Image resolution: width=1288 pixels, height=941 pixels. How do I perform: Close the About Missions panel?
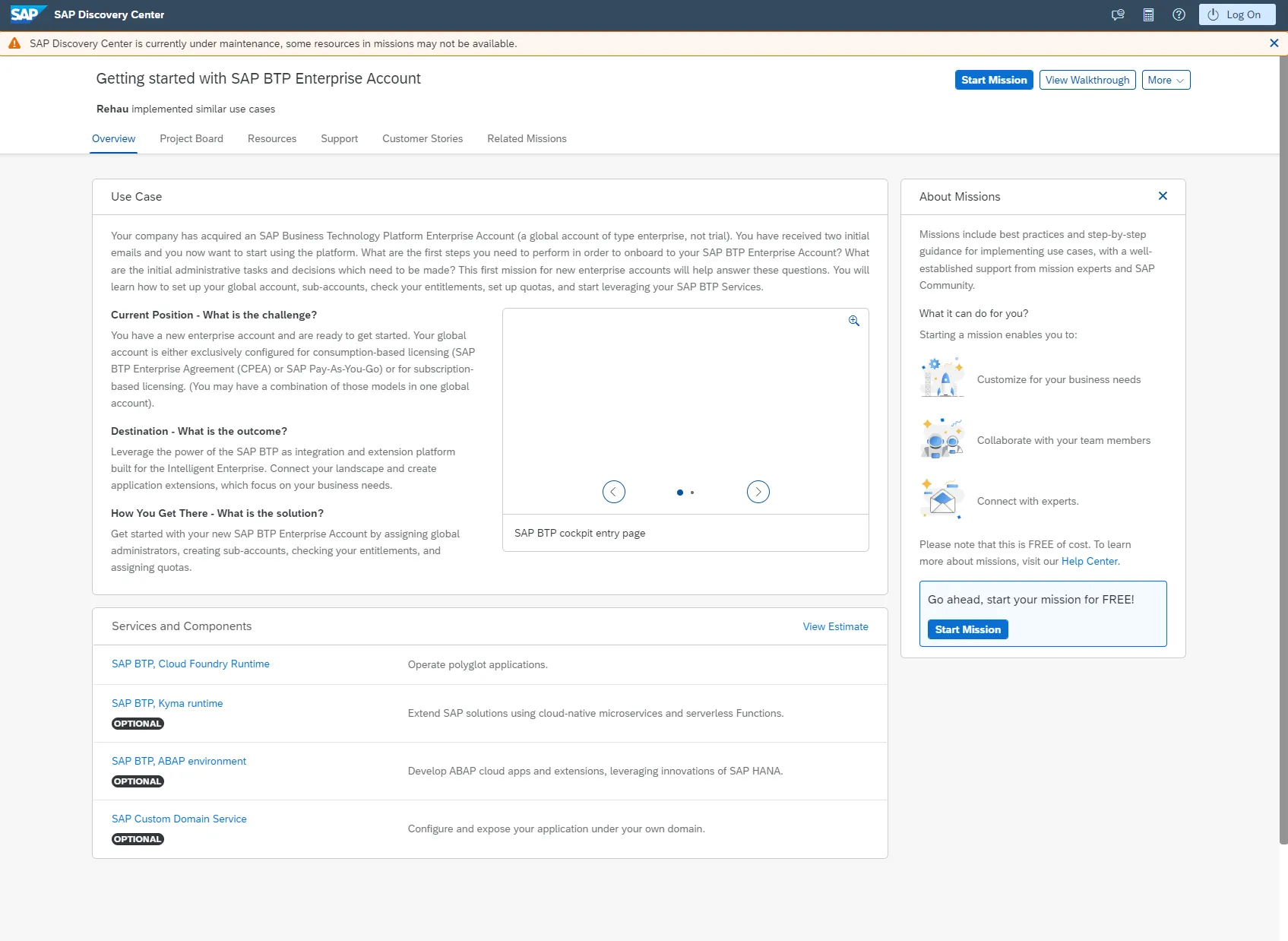tap(1162, 196)
